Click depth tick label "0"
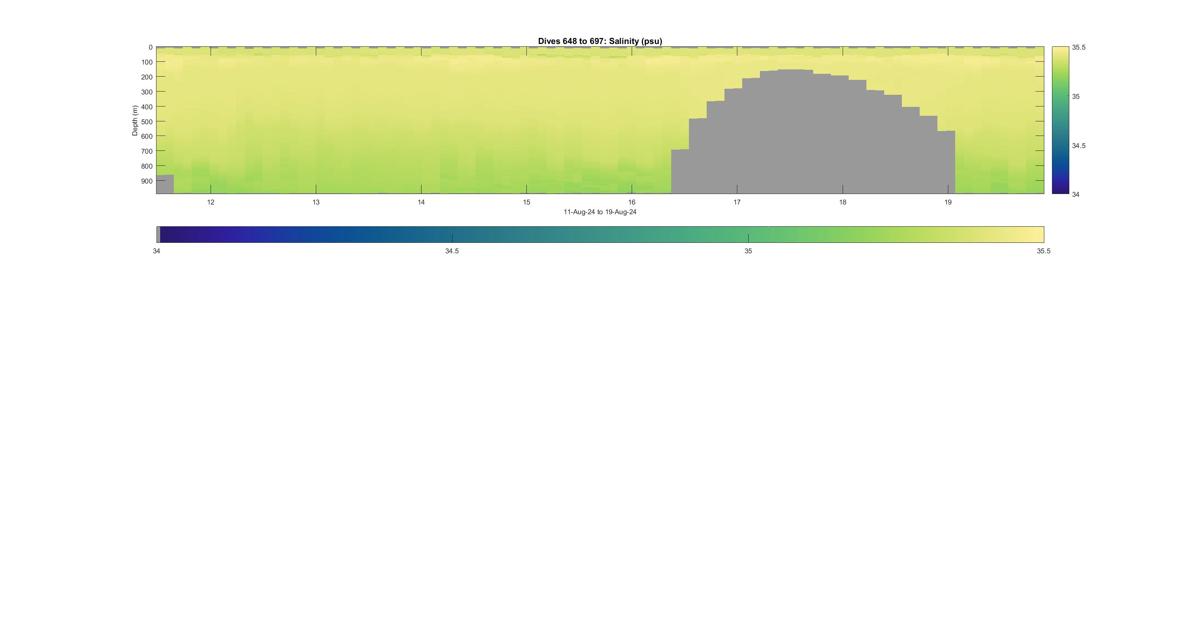Screen dimensions: 1200x622 (x=151, y=47)
